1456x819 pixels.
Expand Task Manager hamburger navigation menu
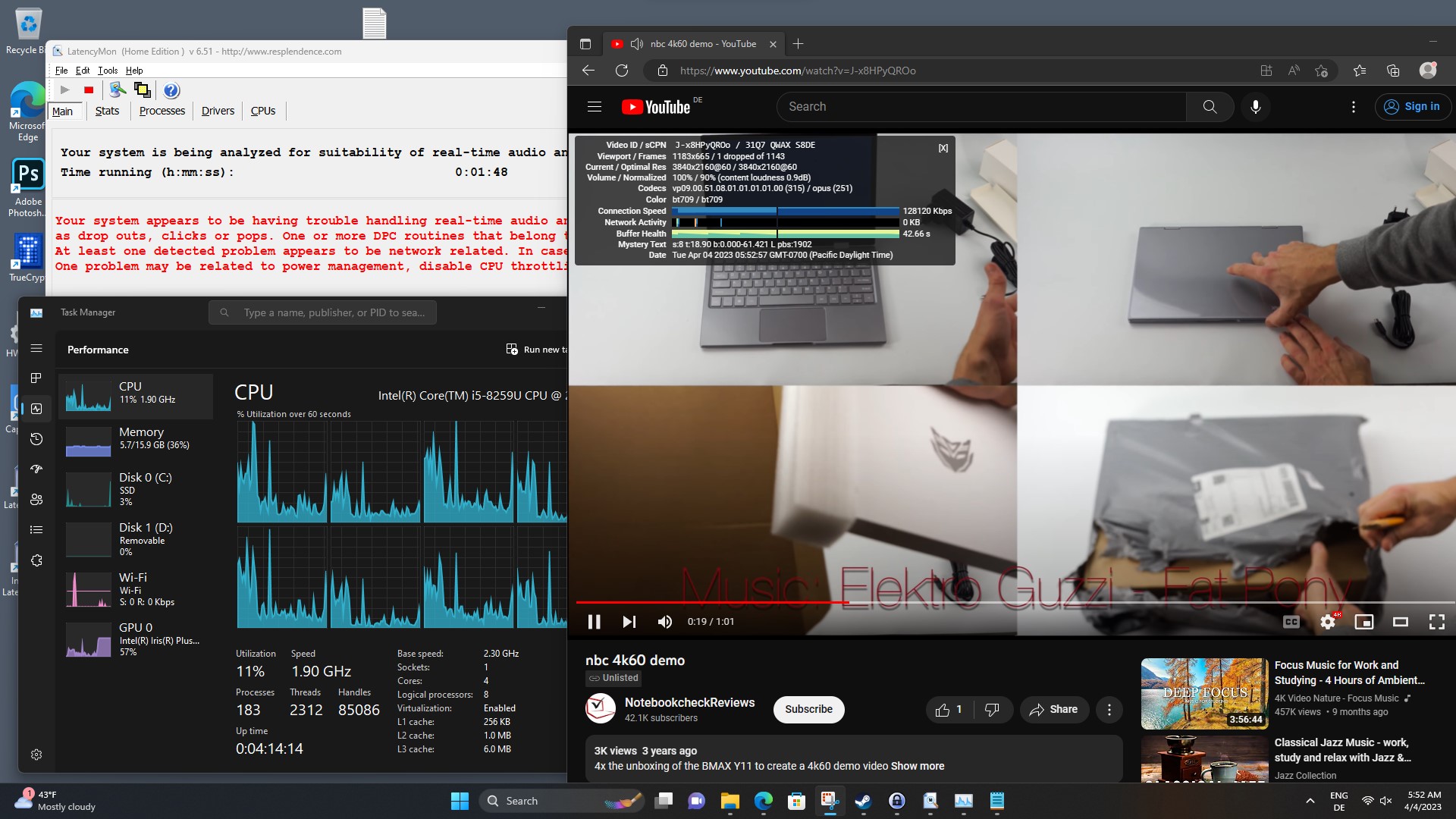click(36, 349)
